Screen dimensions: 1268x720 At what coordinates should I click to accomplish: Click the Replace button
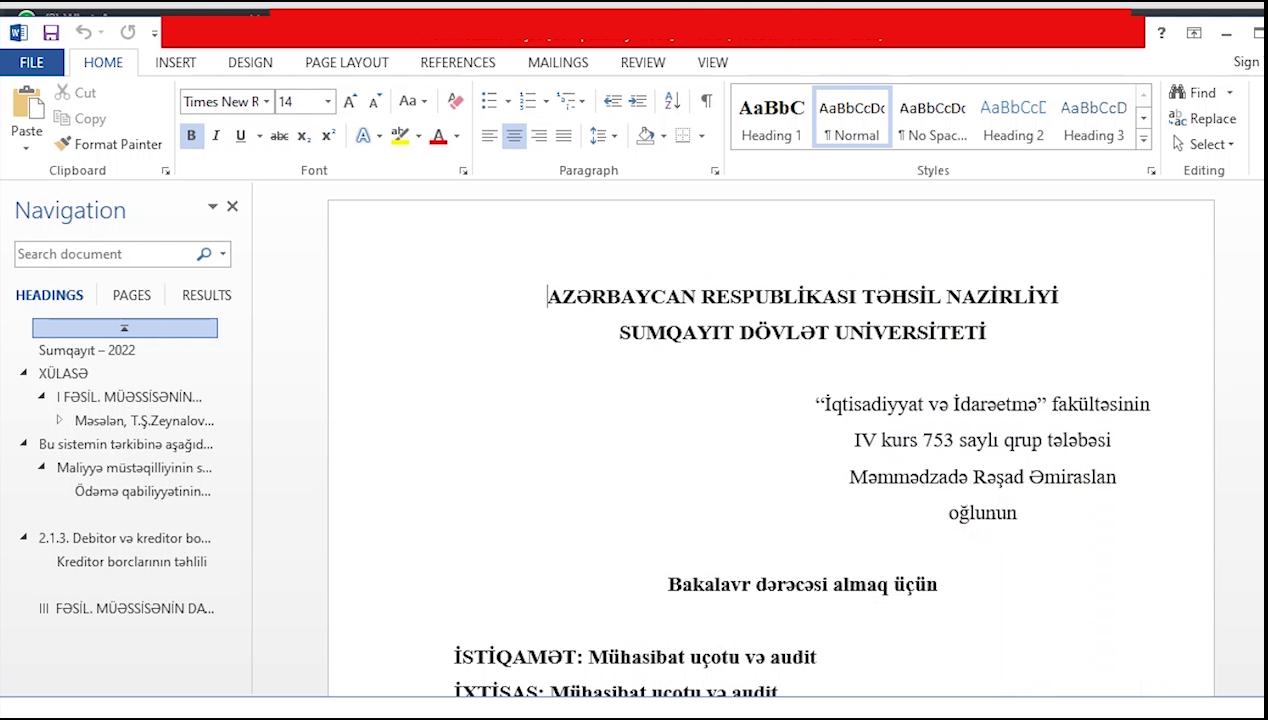coord(1202,118)
